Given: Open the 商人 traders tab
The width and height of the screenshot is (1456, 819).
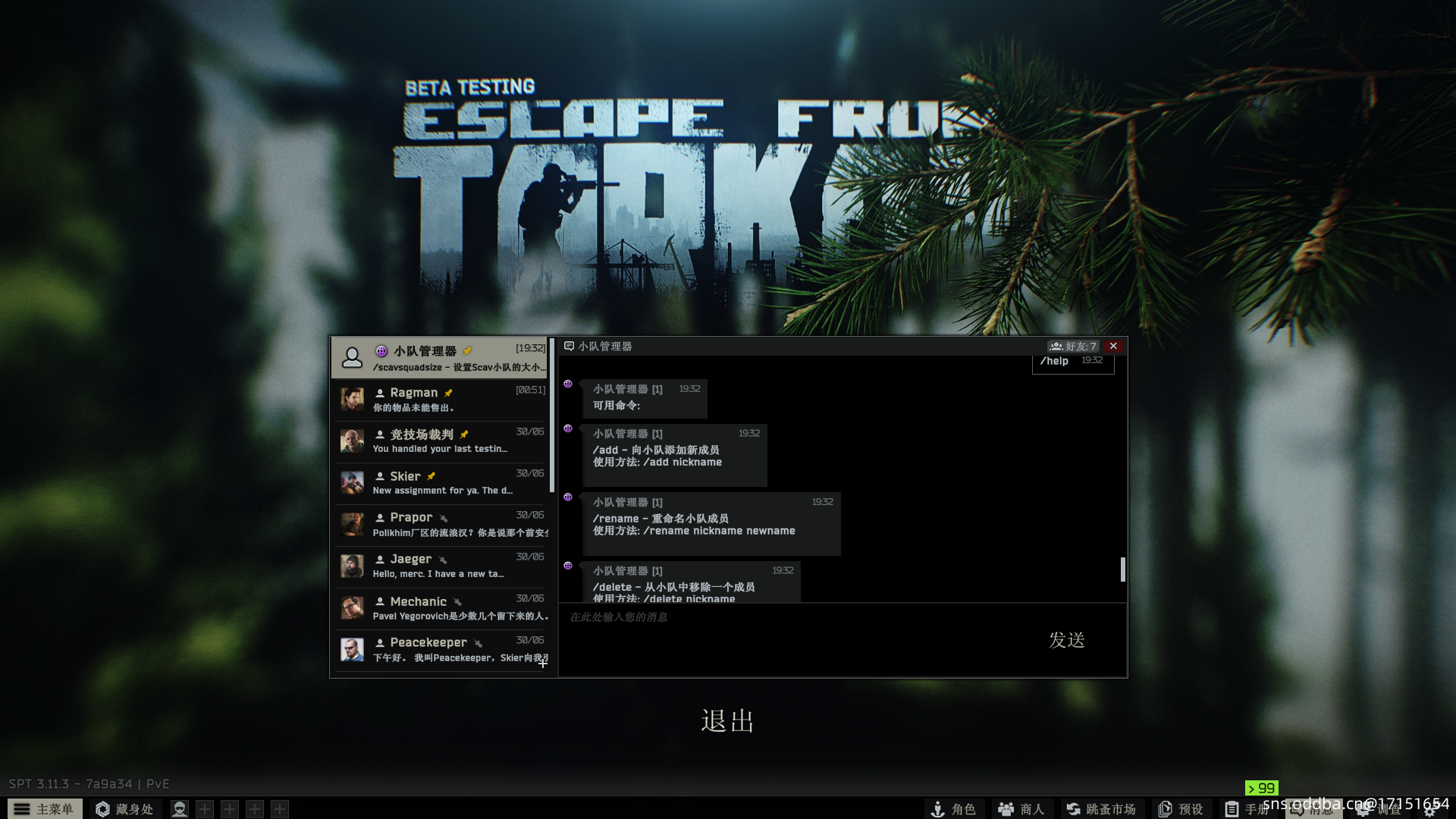Looking at the screenshot, I should click(1021, 809).
